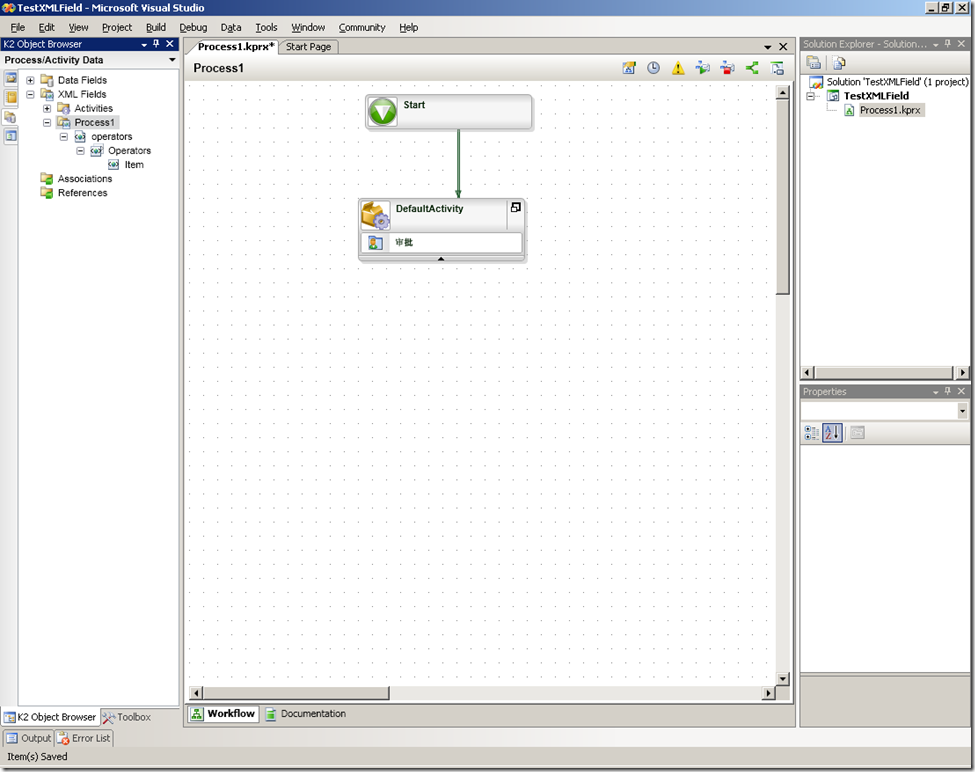The height and width of the screenshot is (772, 975).
Task: Toggle auto-hide pin on Solution Explorer
Action: (948, 44)
